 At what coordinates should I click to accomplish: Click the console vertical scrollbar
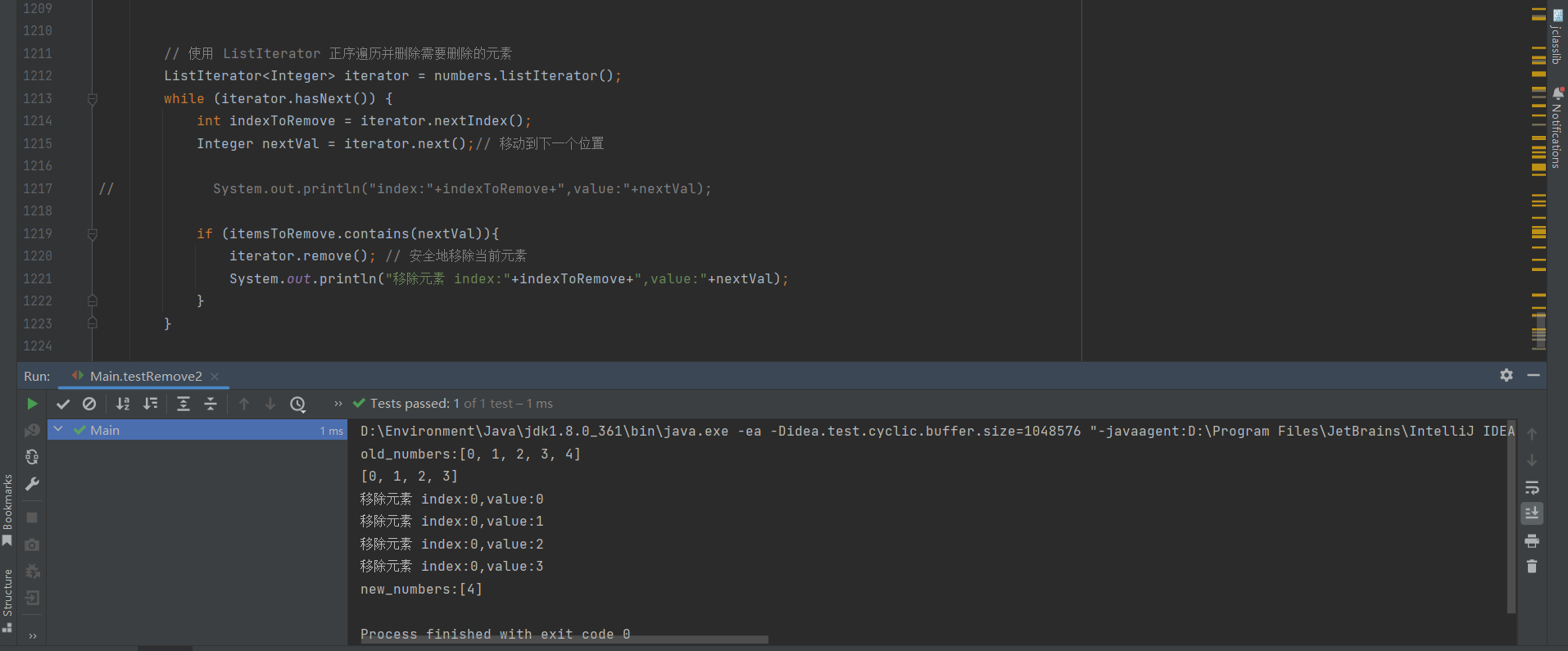pyautogui.click(x=1511, y=516)
